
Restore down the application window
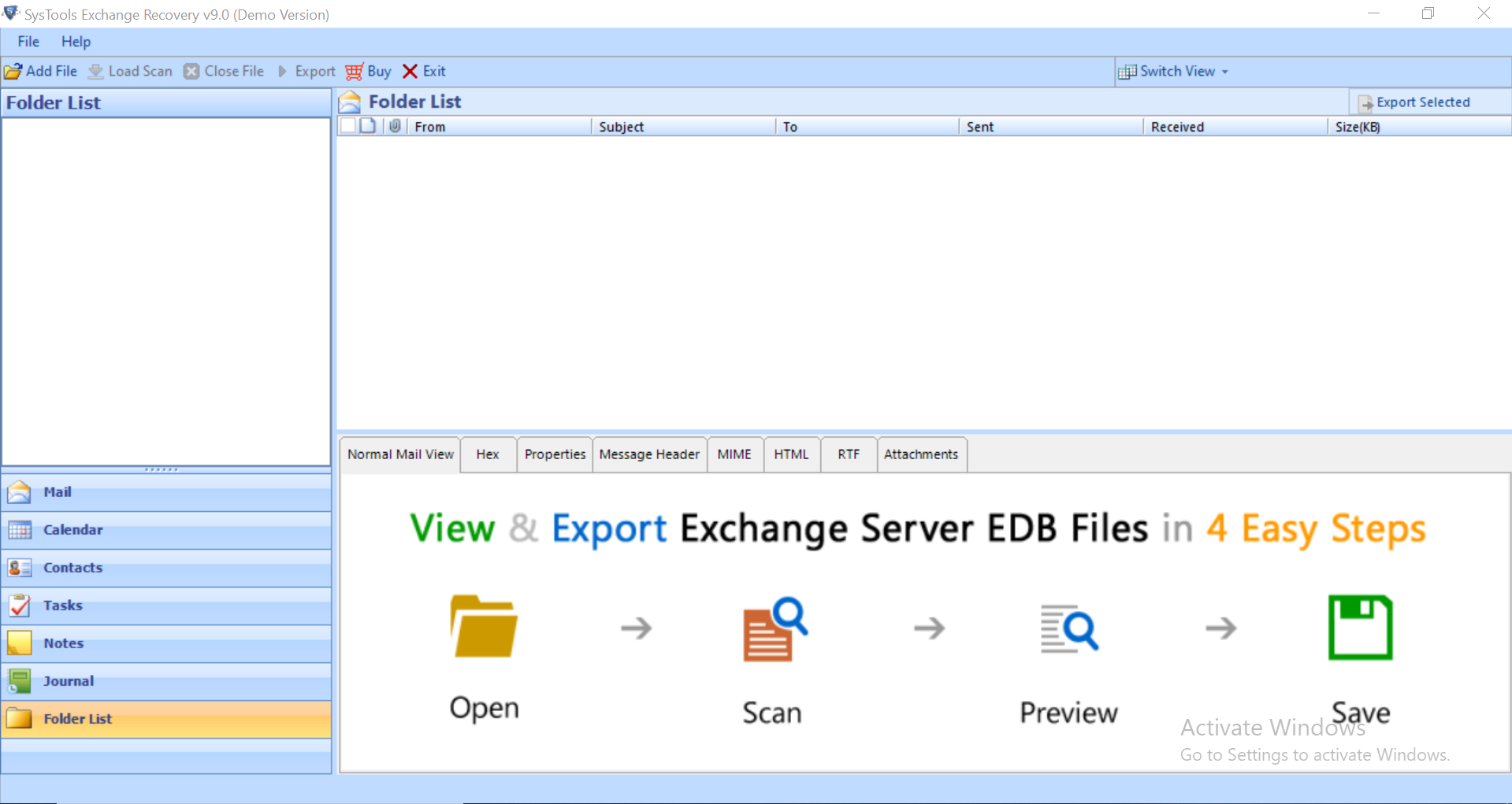click(1428, 13)
